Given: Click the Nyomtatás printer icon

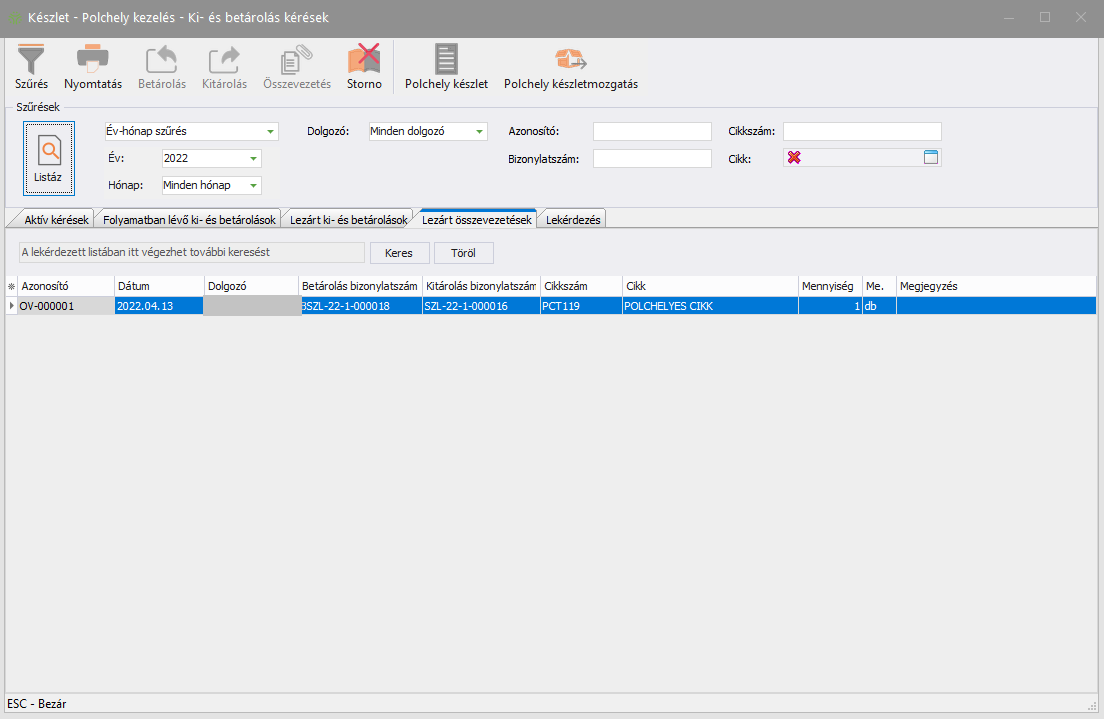Looking at the screenshot, I should pyautogui.click(x=92, y=60).
